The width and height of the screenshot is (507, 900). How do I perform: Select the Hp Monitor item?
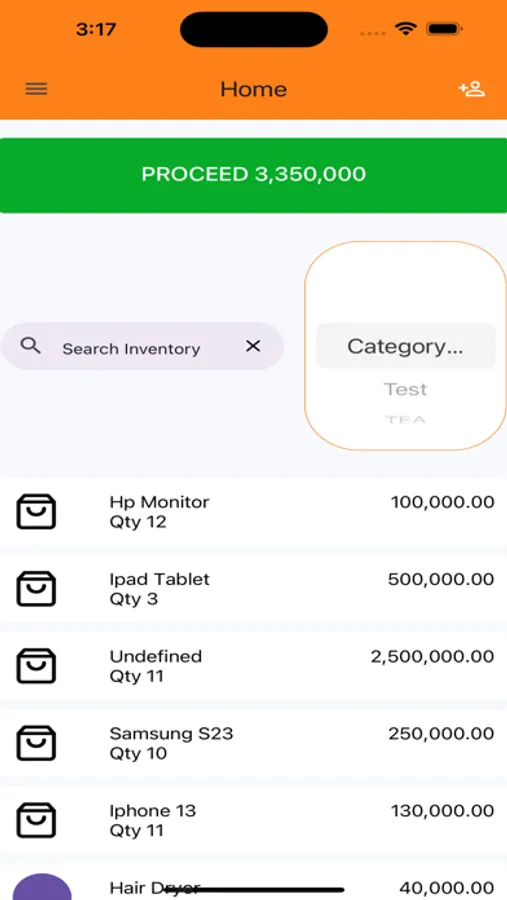click(253, 511)
